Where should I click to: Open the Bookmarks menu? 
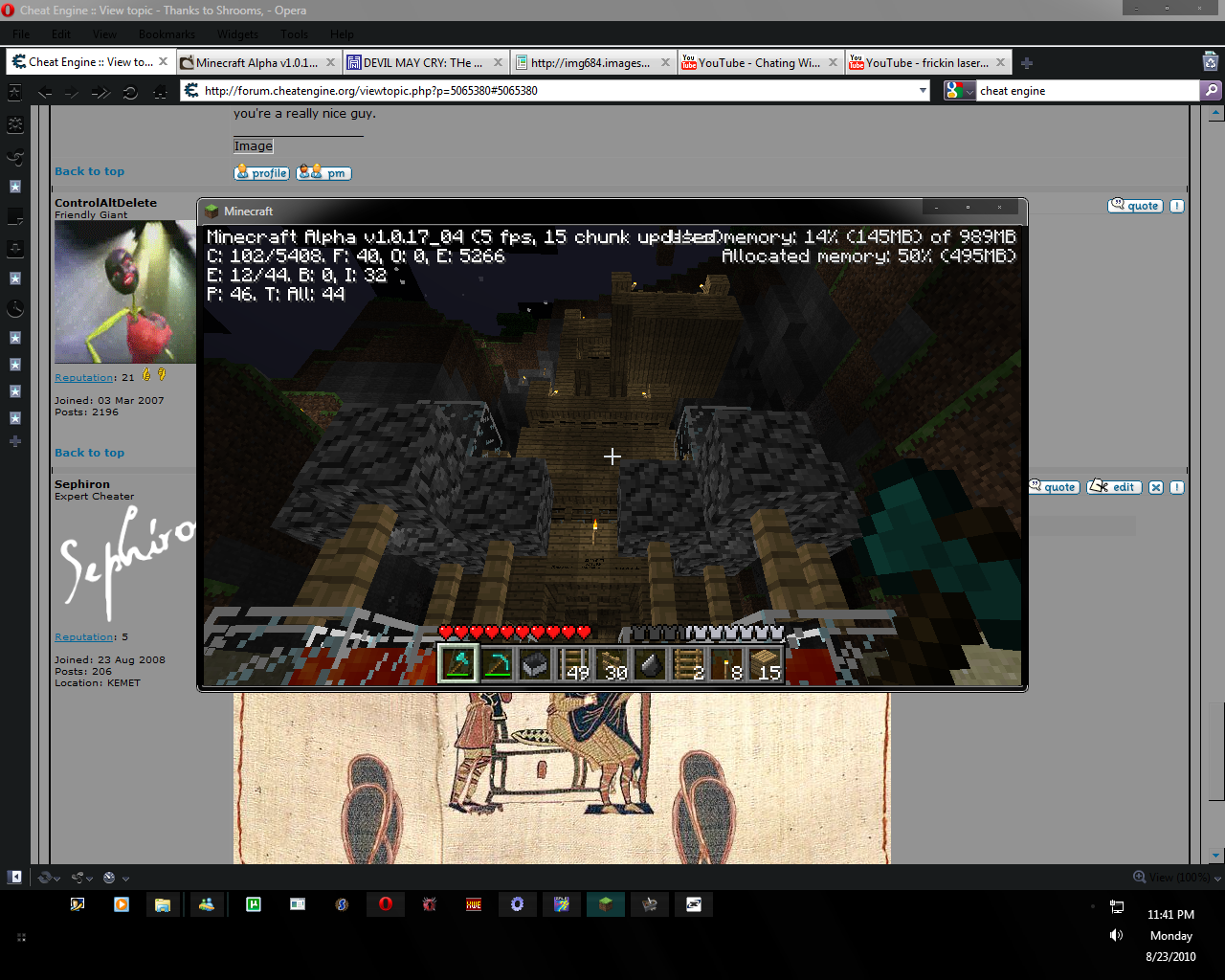(167, 34)
